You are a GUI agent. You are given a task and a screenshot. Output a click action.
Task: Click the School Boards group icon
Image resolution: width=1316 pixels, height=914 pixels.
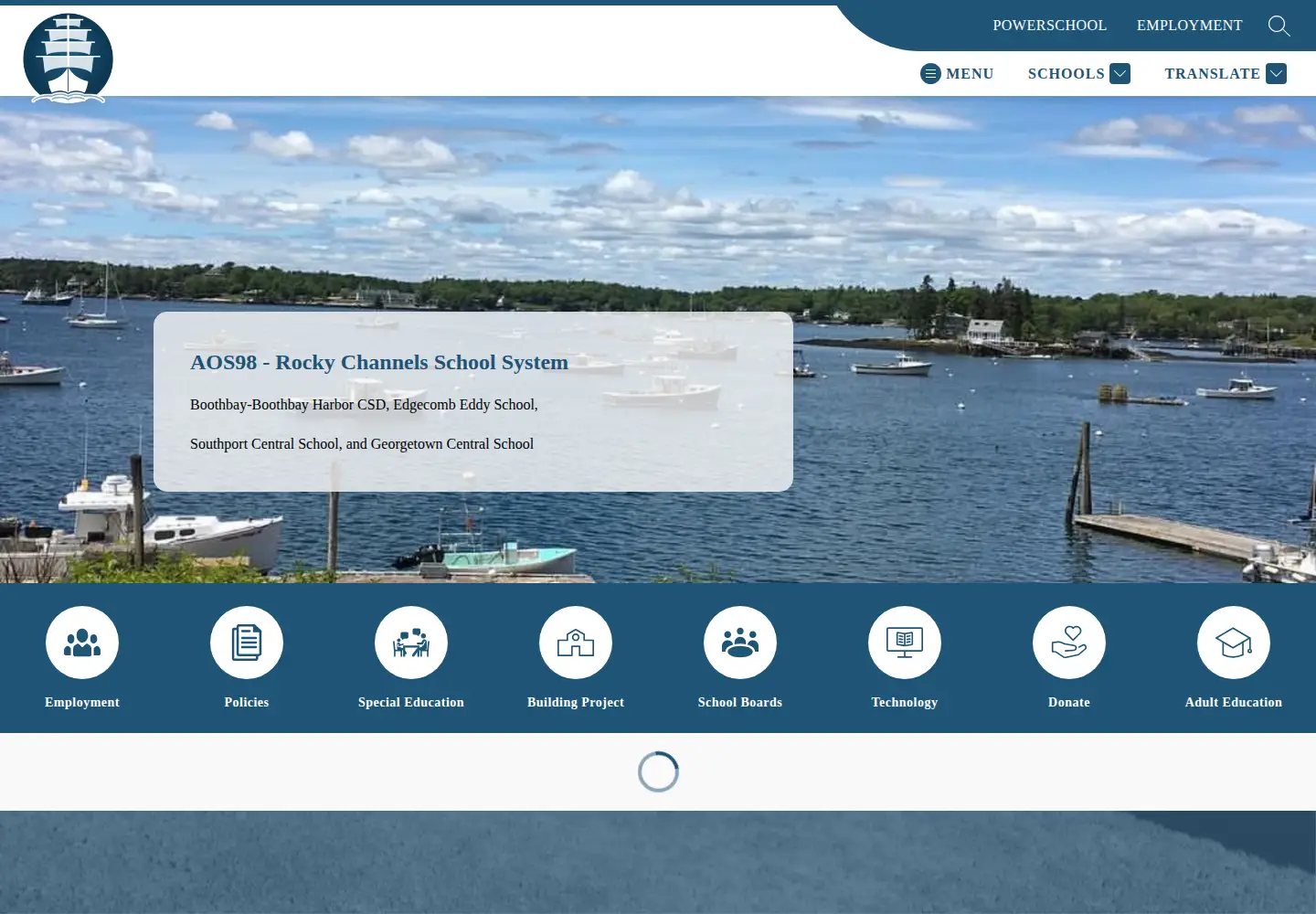tap(740, 643)
